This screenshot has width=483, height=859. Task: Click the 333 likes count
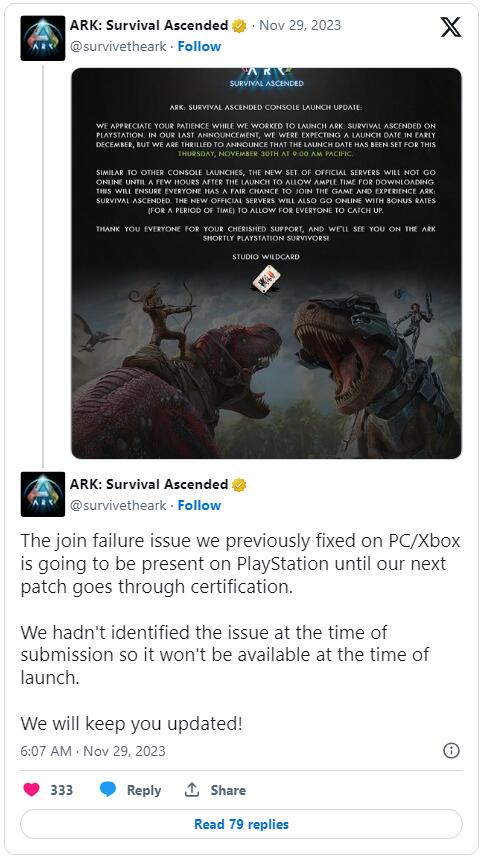[x=62, y=790]
